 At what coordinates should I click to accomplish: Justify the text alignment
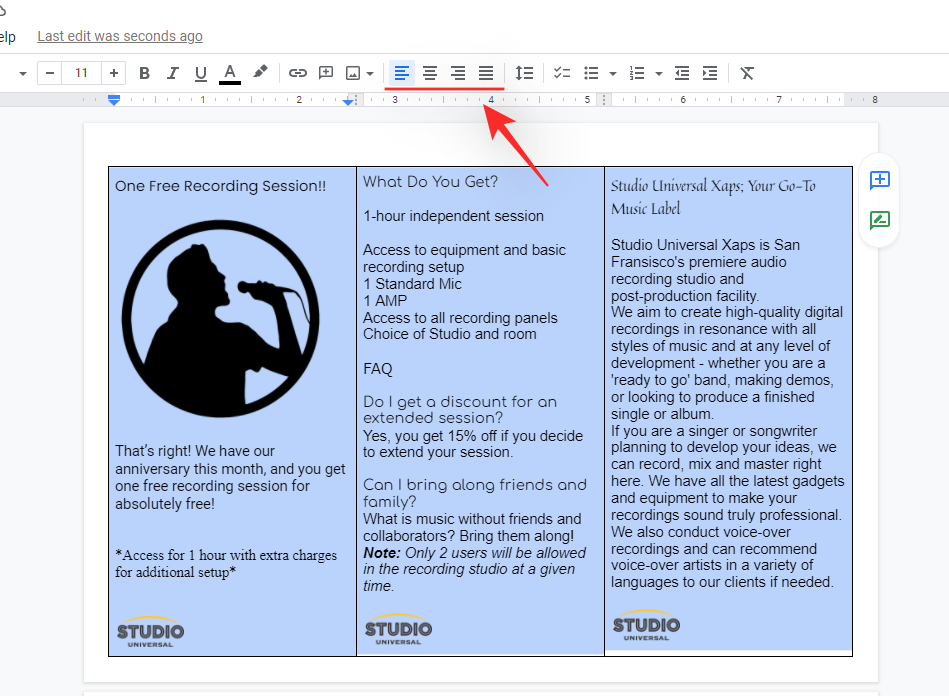click(x=486, y=73)
